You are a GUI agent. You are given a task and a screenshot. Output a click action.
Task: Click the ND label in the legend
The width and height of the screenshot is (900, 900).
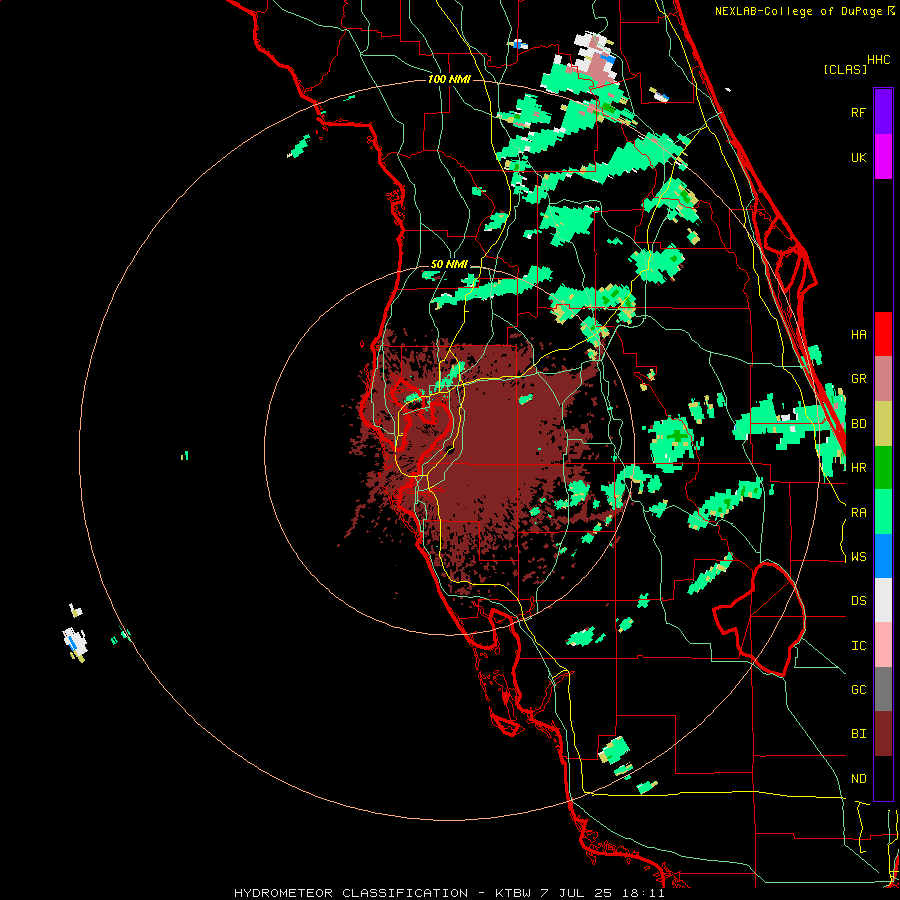858,779
